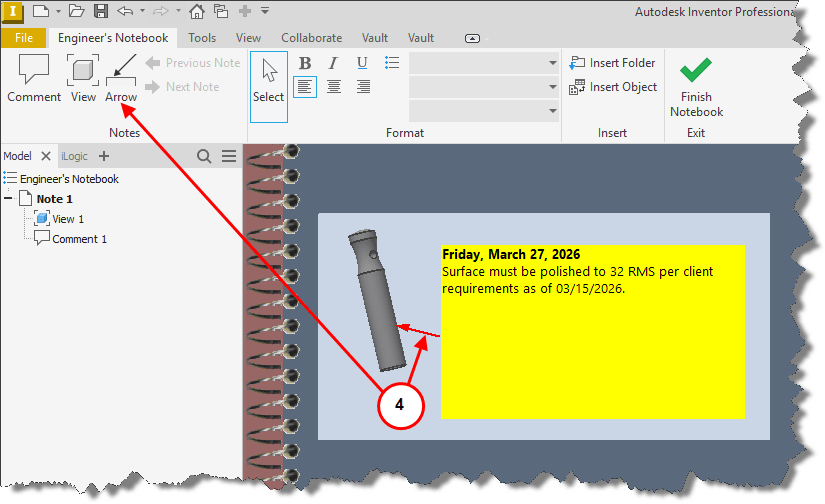Collapse the Note 1 tree node

coord(8,199)
